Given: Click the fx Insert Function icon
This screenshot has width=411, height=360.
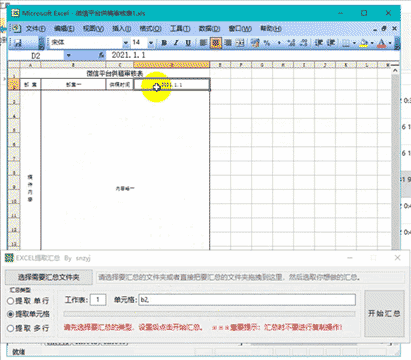Looking at the screenshot, I should pyautogui.click(x=101, y=55).
